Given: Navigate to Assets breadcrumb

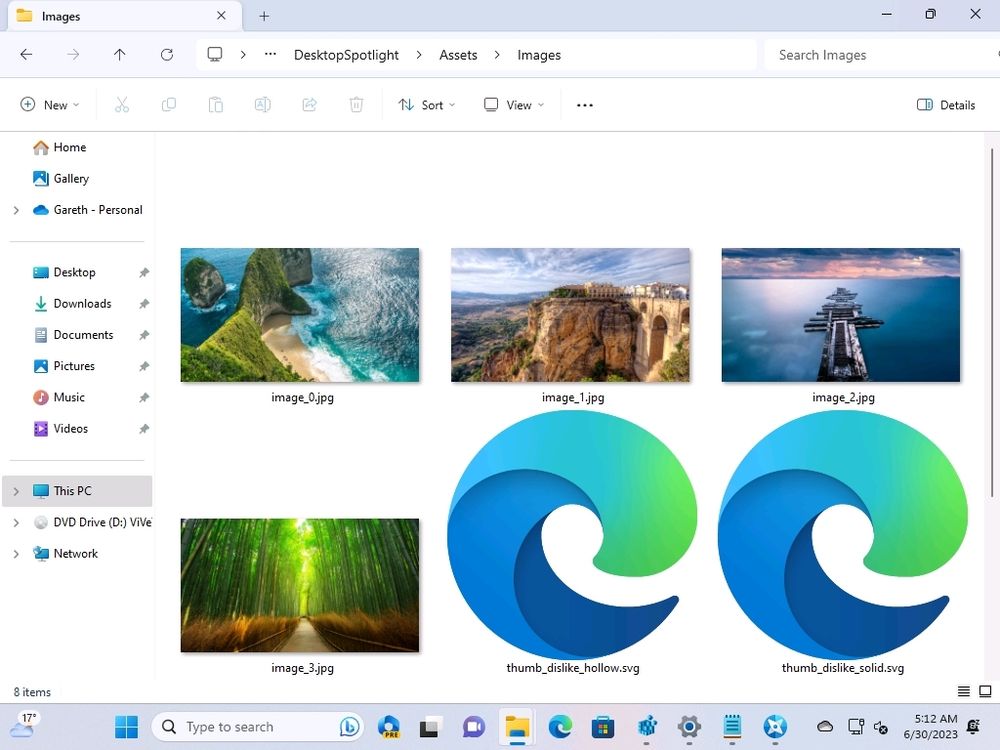Looking at the screenshot, I should coord(458,55).
